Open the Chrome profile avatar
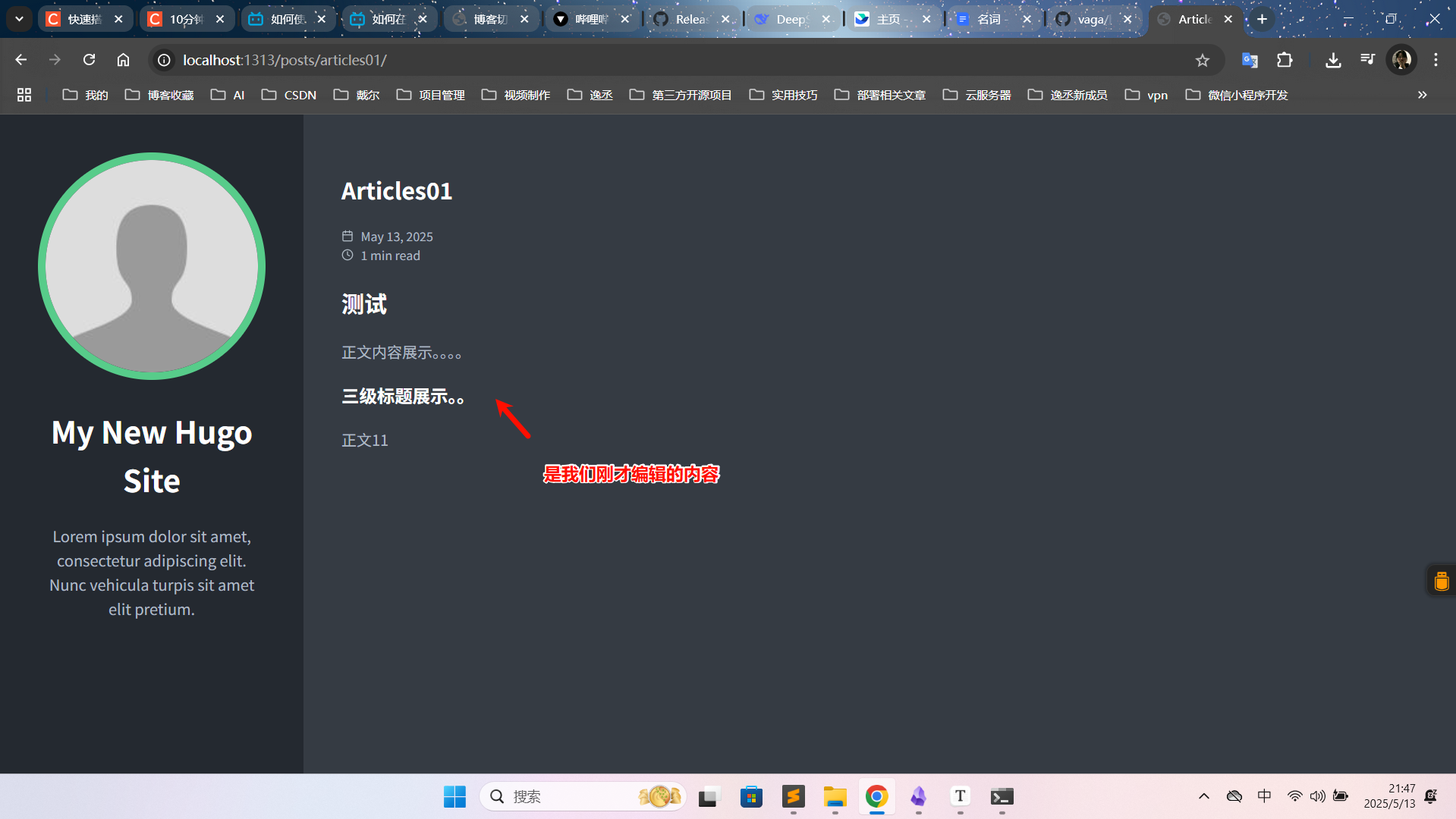 pos(1401,60)
